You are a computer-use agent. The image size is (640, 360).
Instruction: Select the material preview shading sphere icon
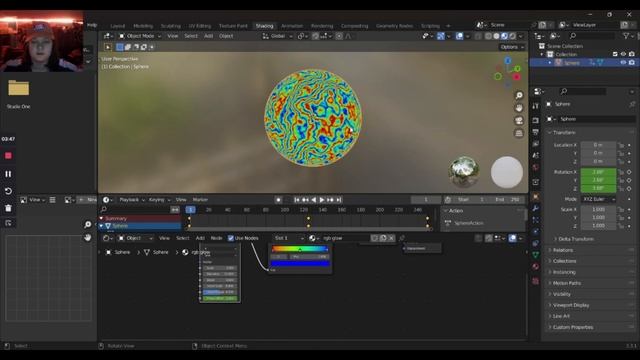[504, 36]
